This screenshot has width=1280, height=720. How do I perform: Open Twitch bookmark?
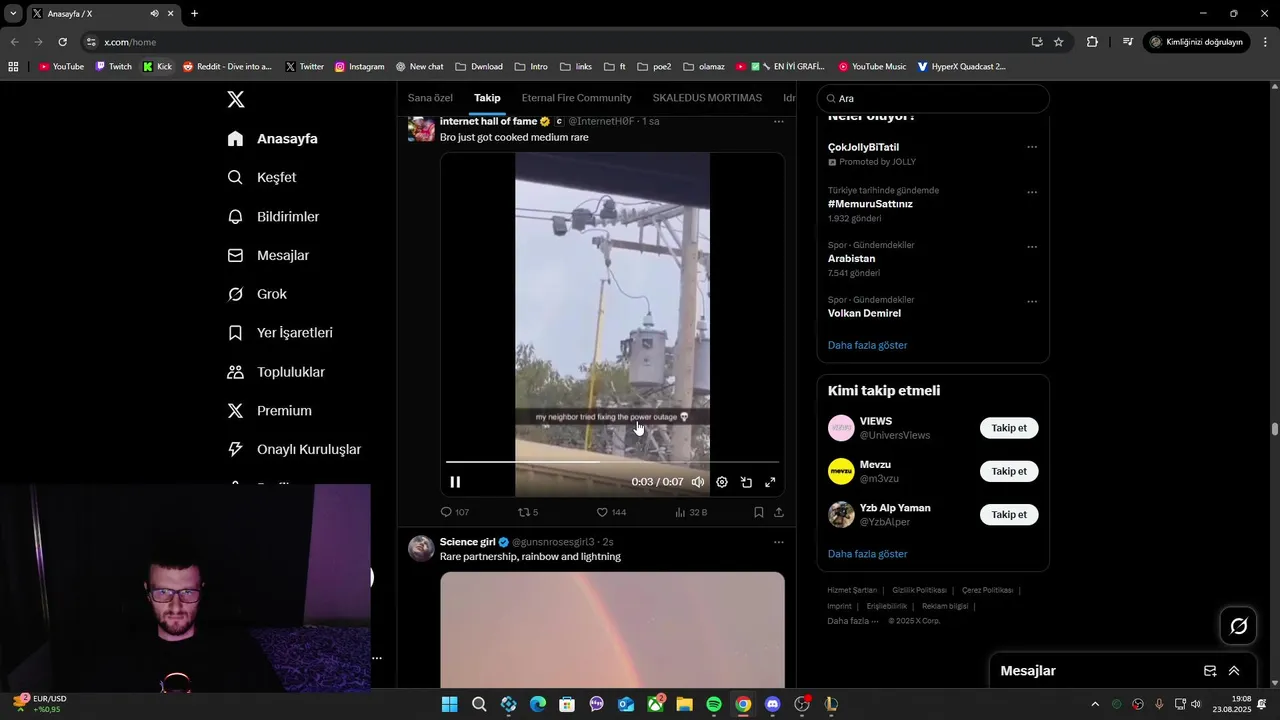pyautogui.click(x=113, y=67)
